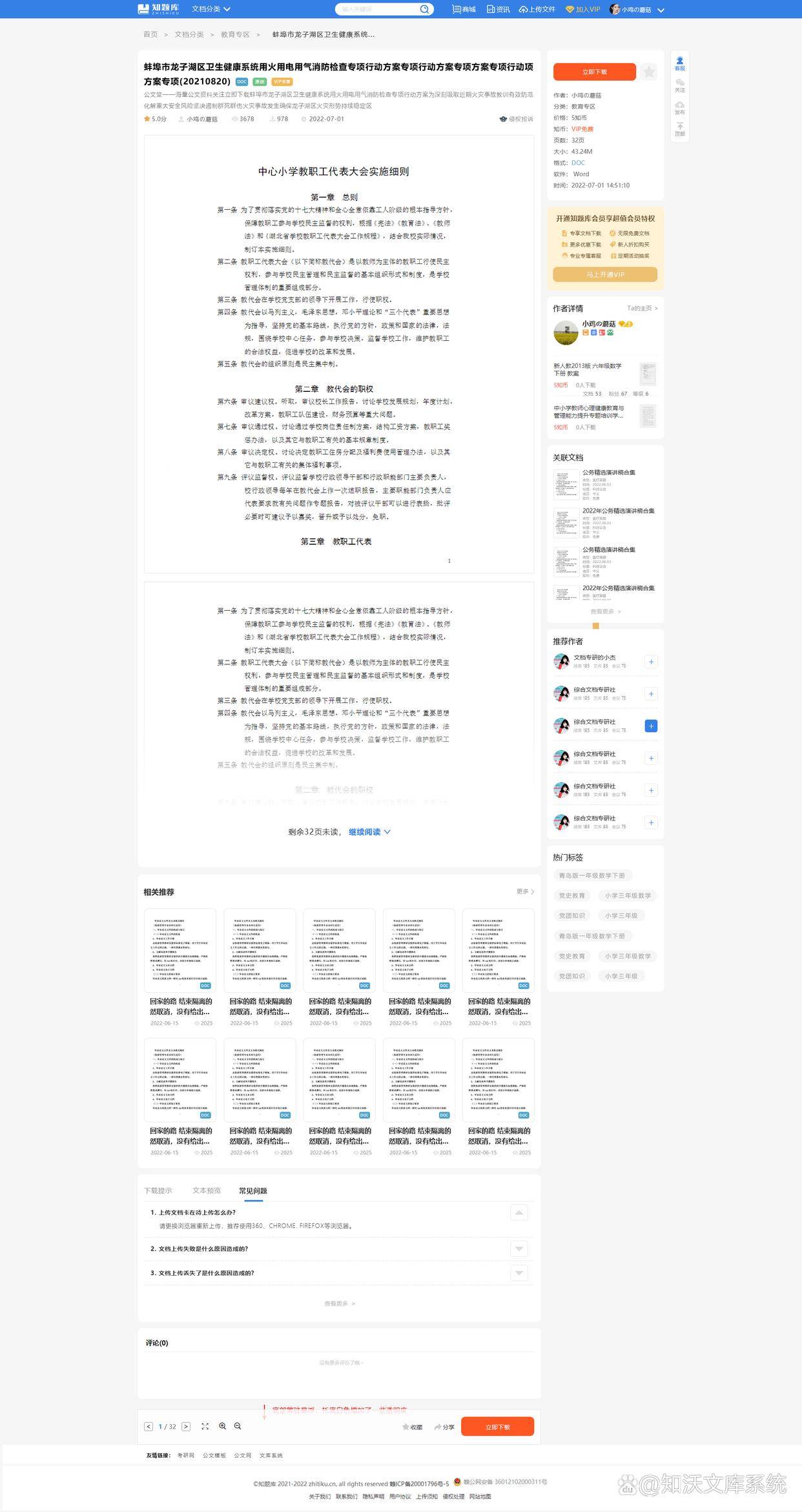This screenshot has height=1512, width=802.
Task: Zoom out the document preview
Action: 238,1426
